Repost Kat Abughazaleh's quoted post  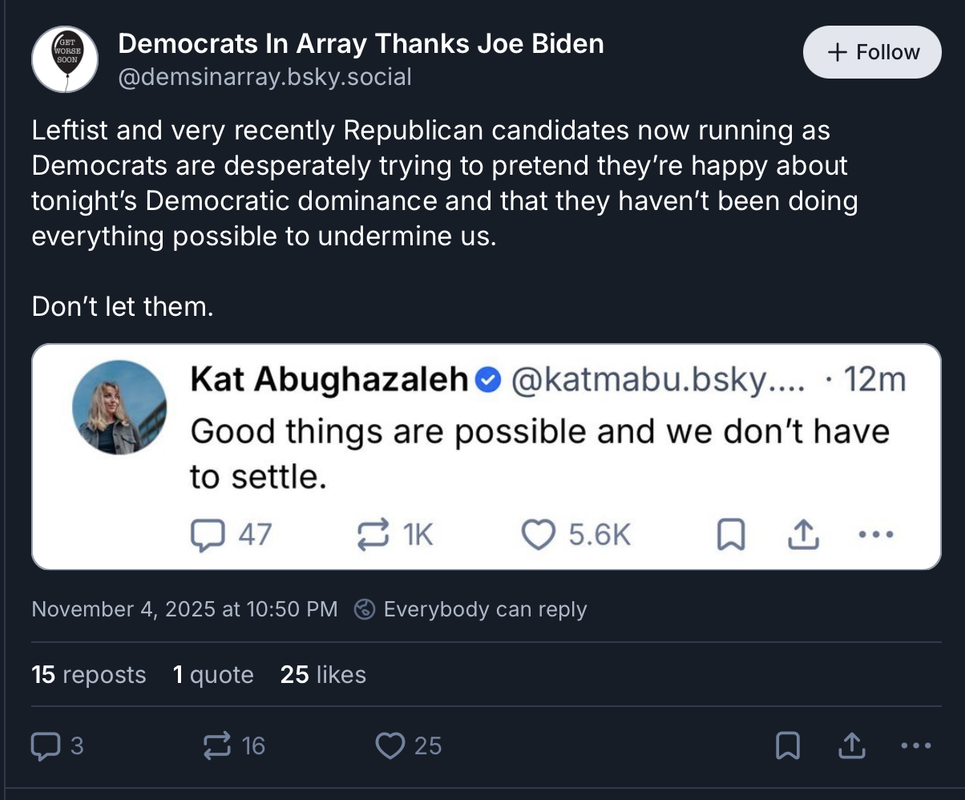tap(373, 535)
